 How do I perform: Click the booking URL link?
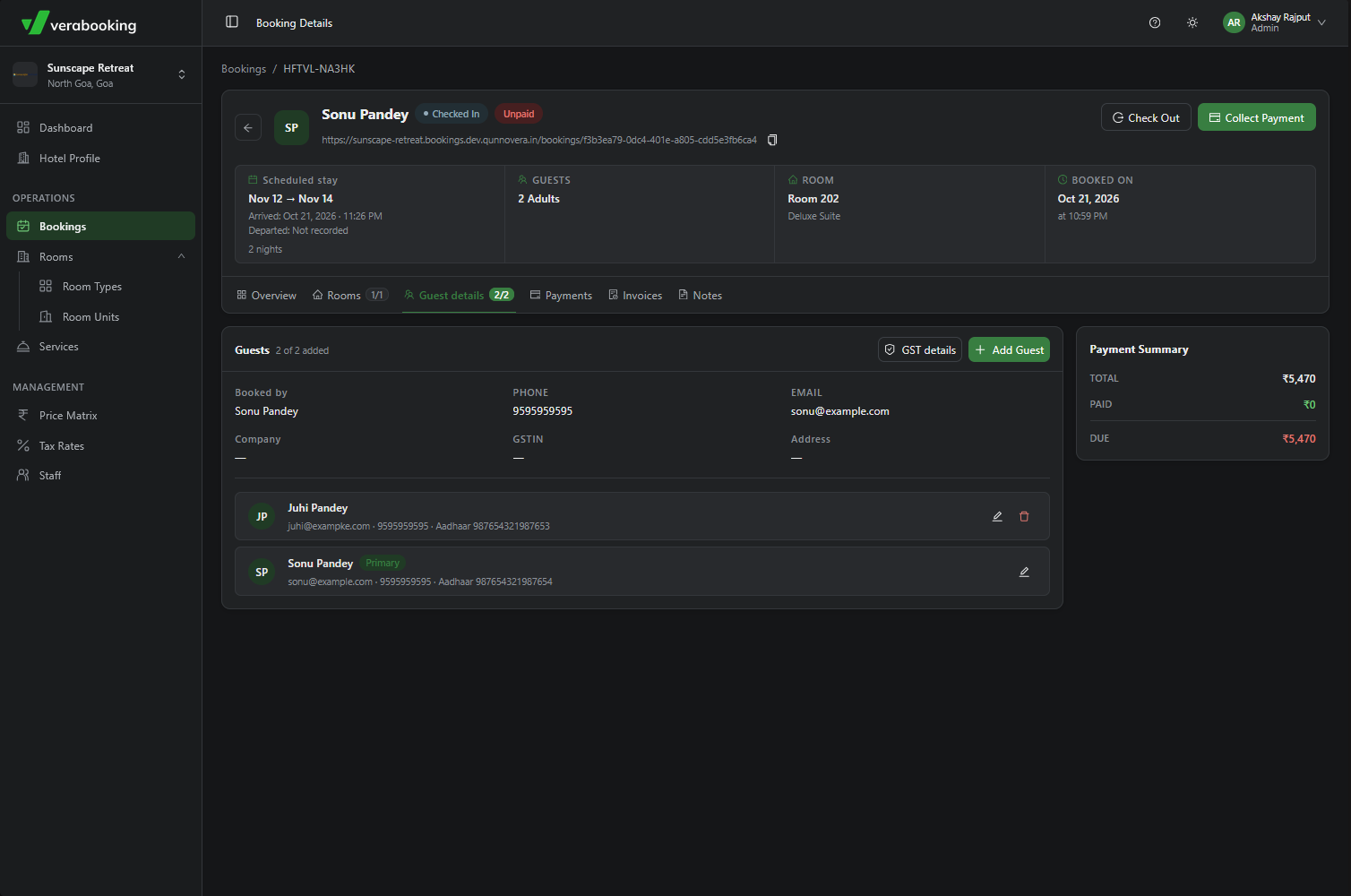click(x=539, y=140)
